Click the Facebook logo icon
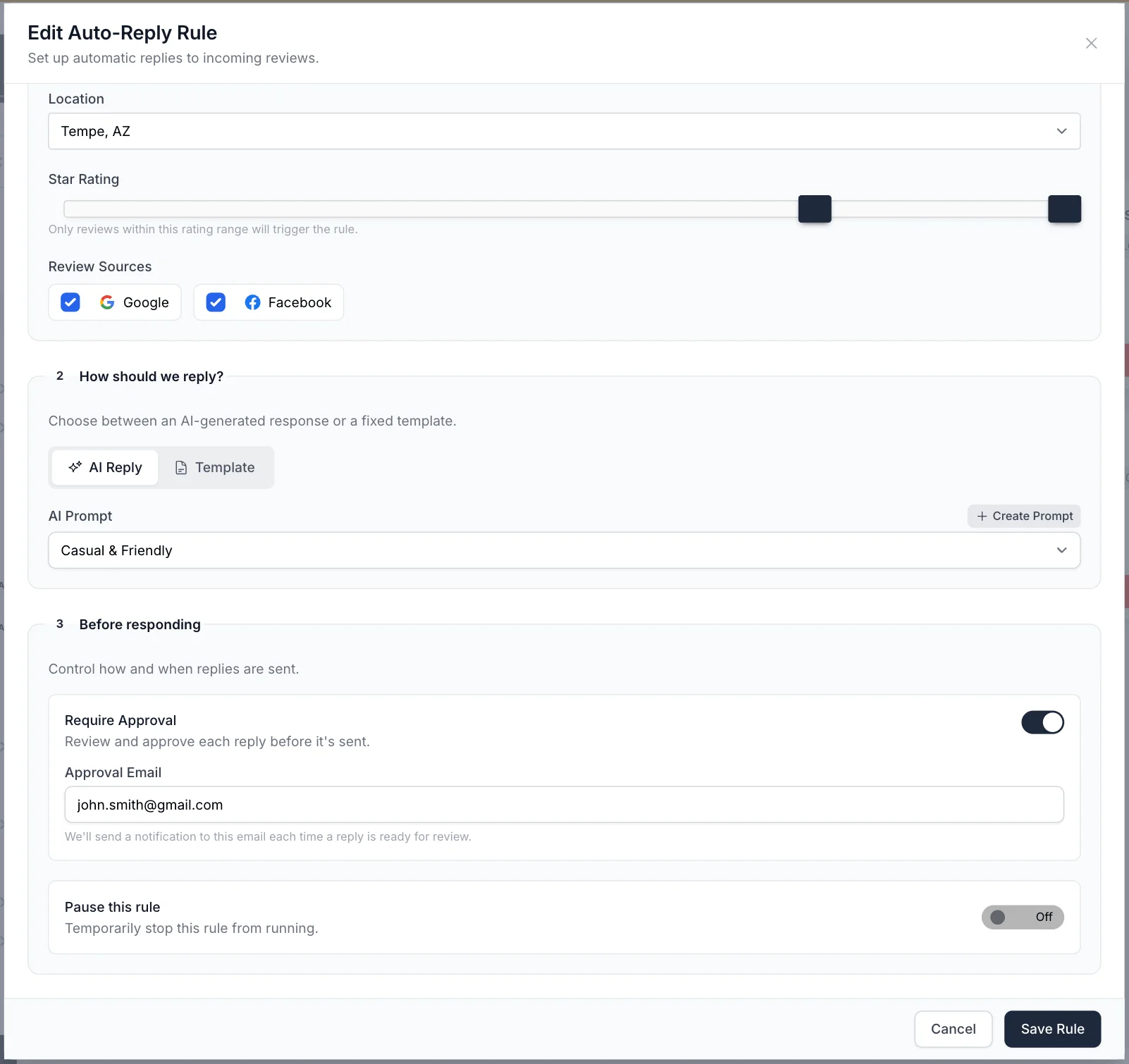 point(252,302)
